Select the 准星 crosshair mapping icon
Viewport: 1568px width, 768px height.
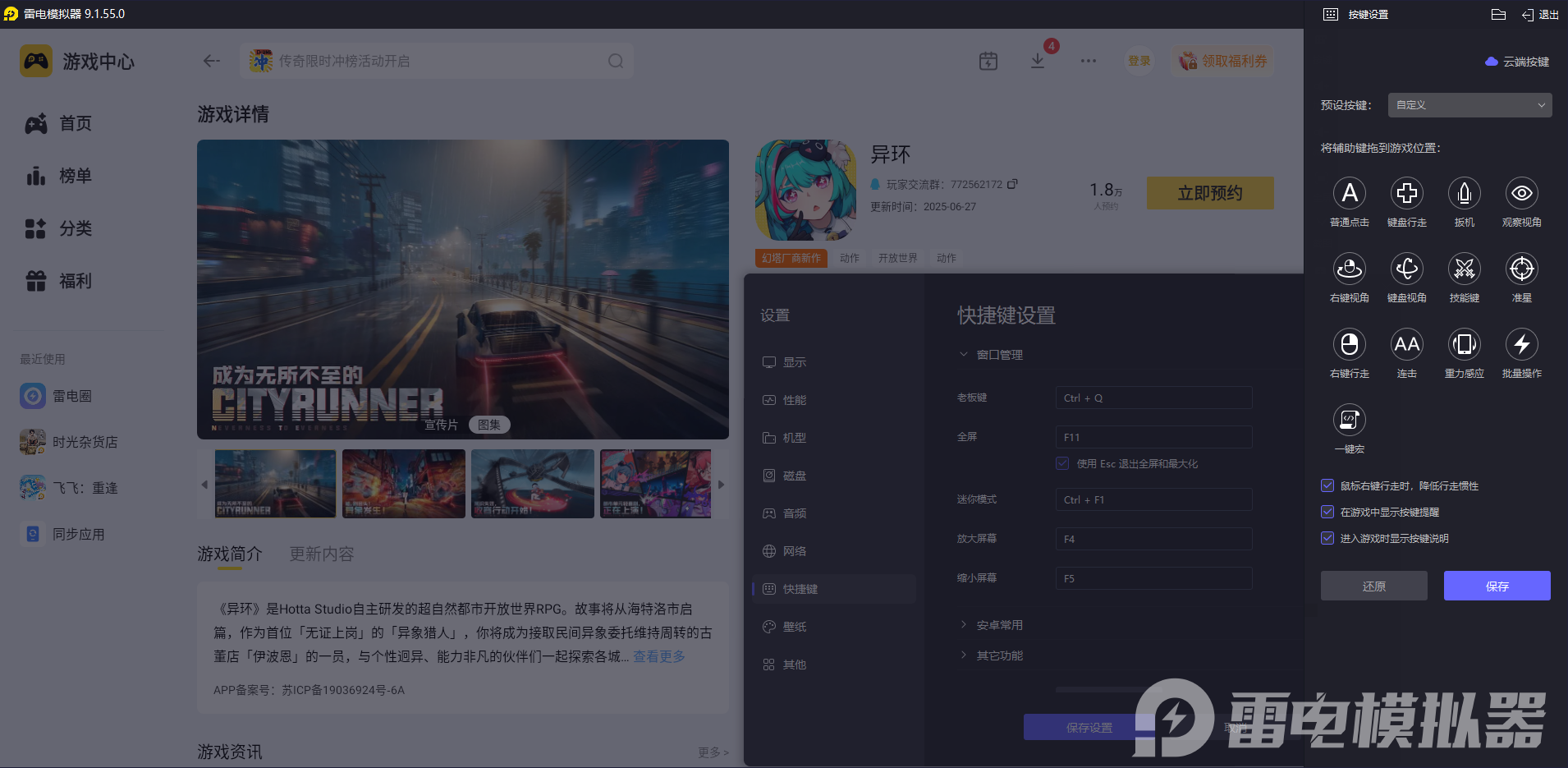(x=1521, y=269)
